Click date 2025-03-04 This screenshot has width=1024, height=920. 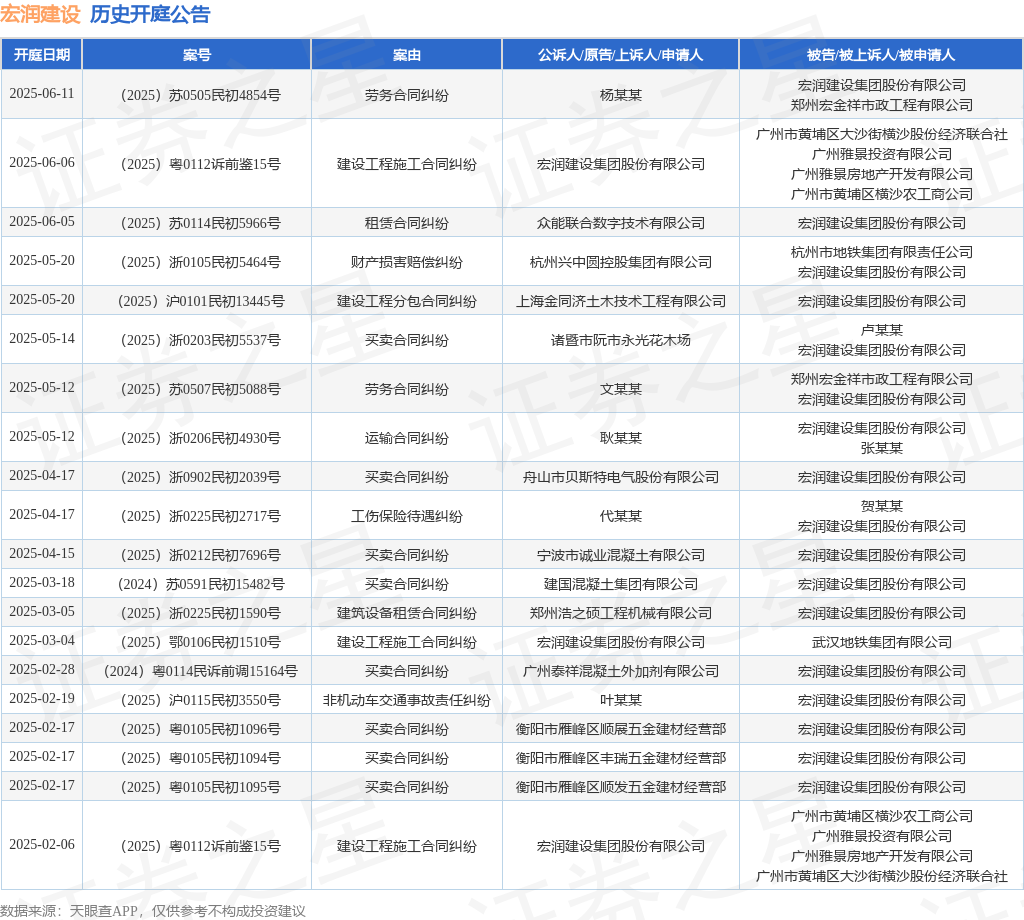pyautogui.click(x=42, y=640)
